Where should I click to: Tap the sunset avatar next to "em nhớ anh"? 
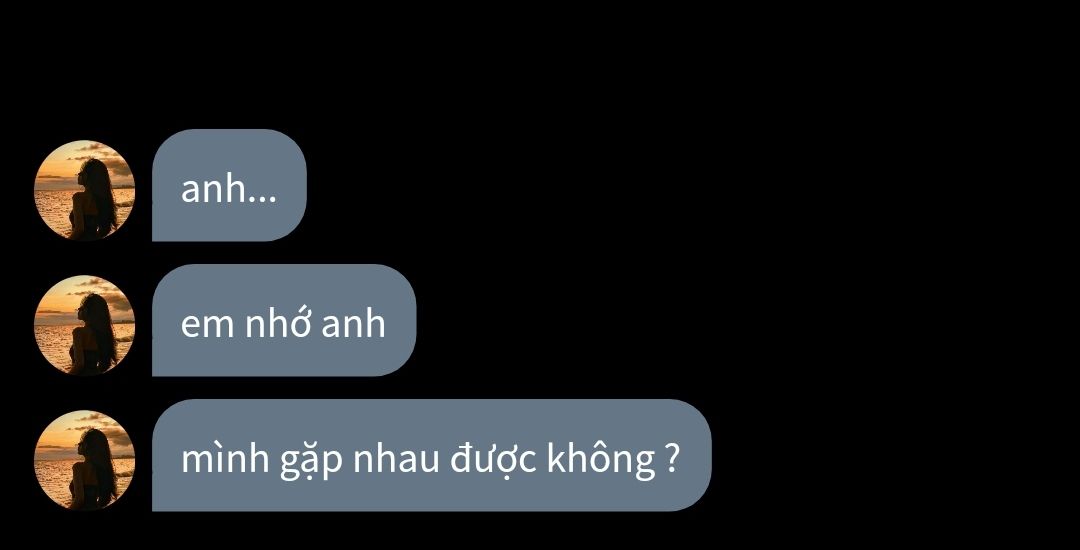coord(84,325)
